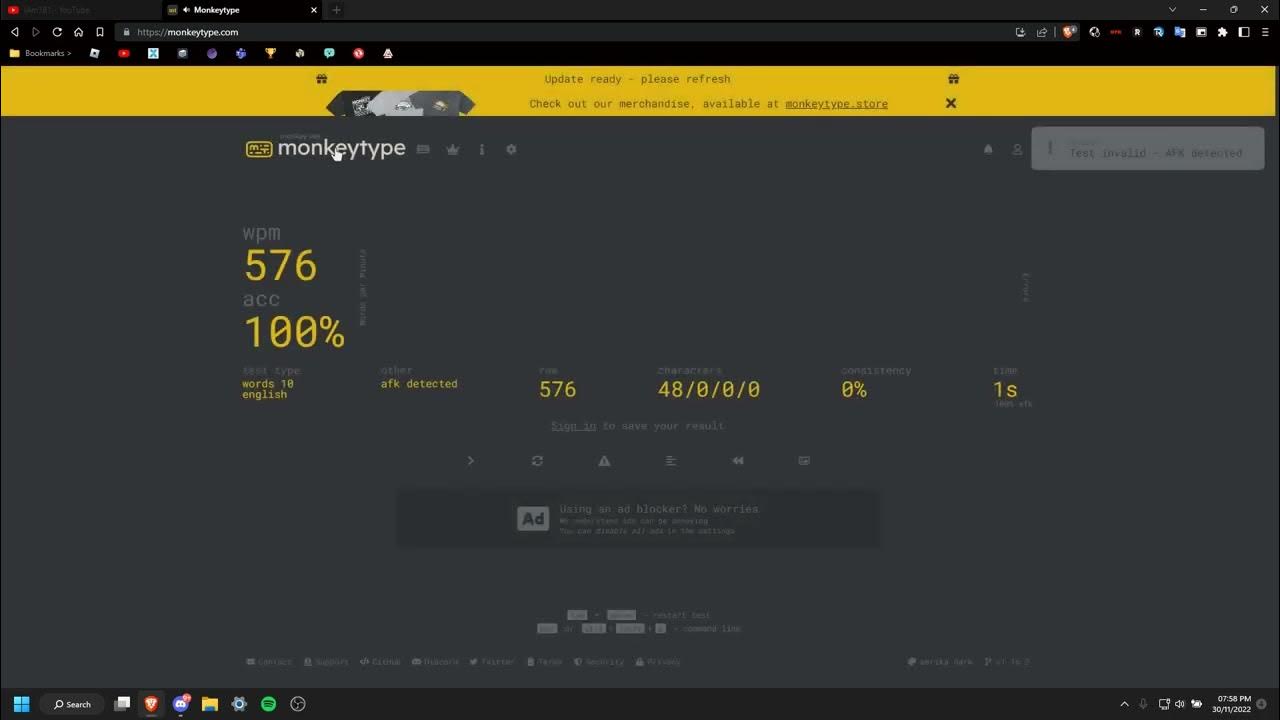The height and width of the screenshot is (720, 1280).
Task: Reload the page
Action: 57,32
